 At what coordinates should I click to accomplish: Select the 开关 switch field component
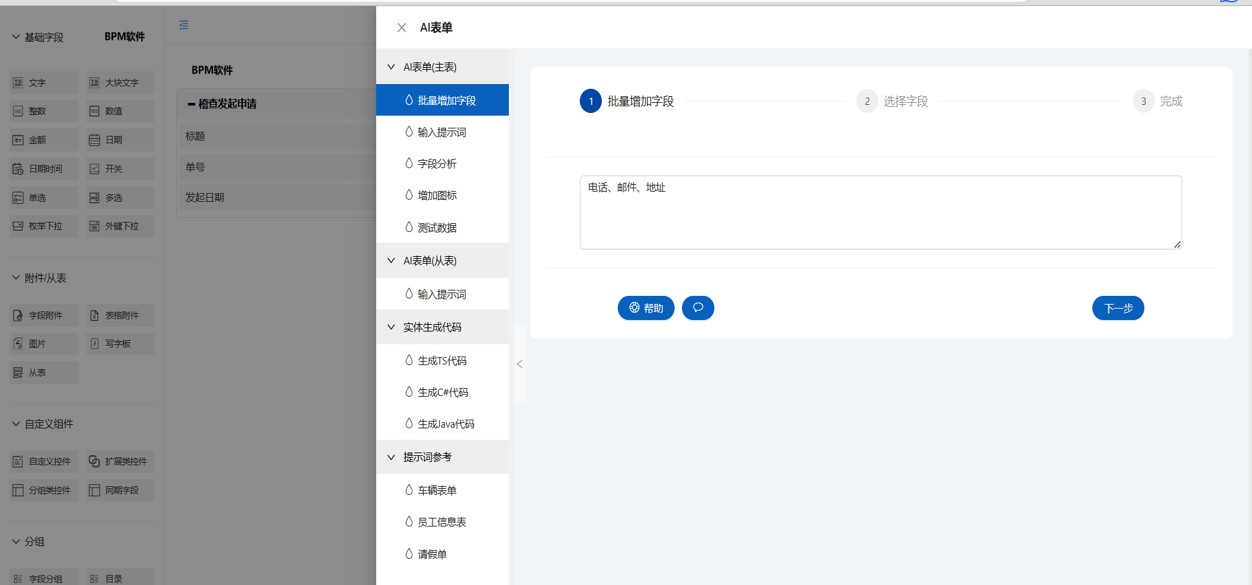(x=119, y=169)
